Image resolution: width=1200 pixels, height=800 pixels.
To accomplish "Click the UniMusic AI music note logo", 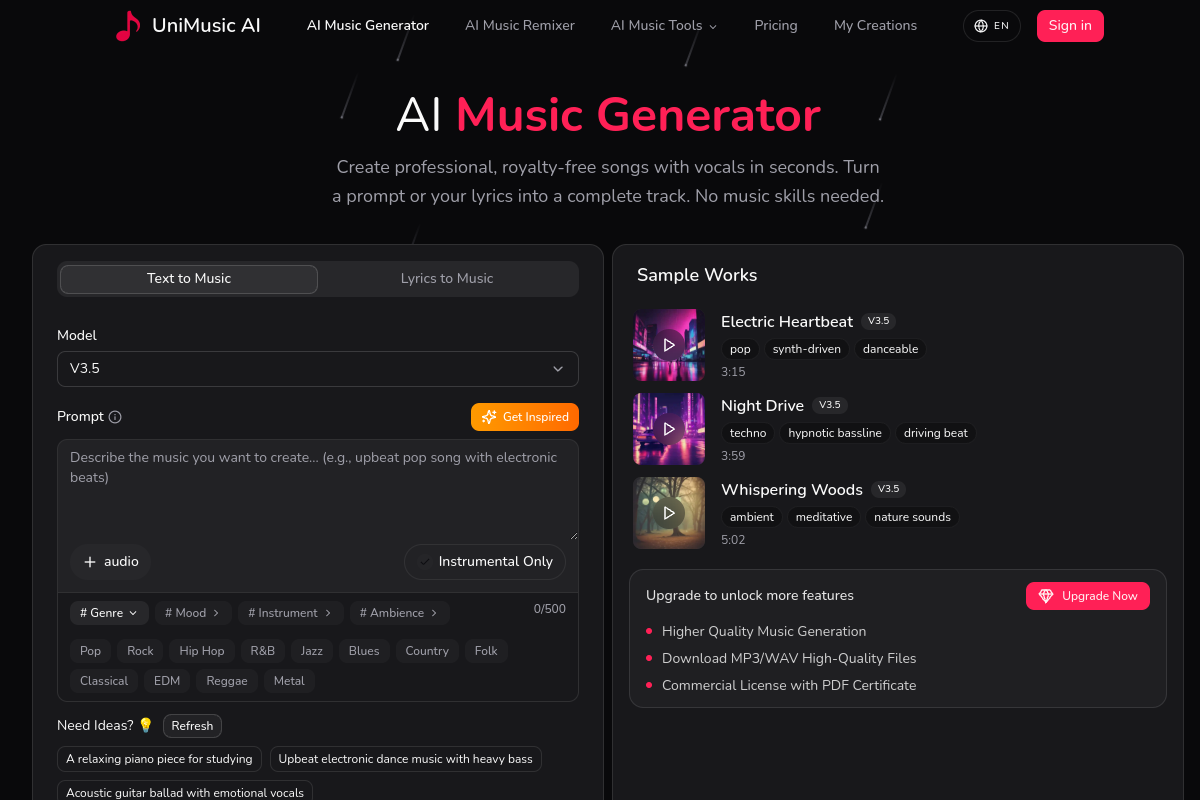I will pos(128,26).
